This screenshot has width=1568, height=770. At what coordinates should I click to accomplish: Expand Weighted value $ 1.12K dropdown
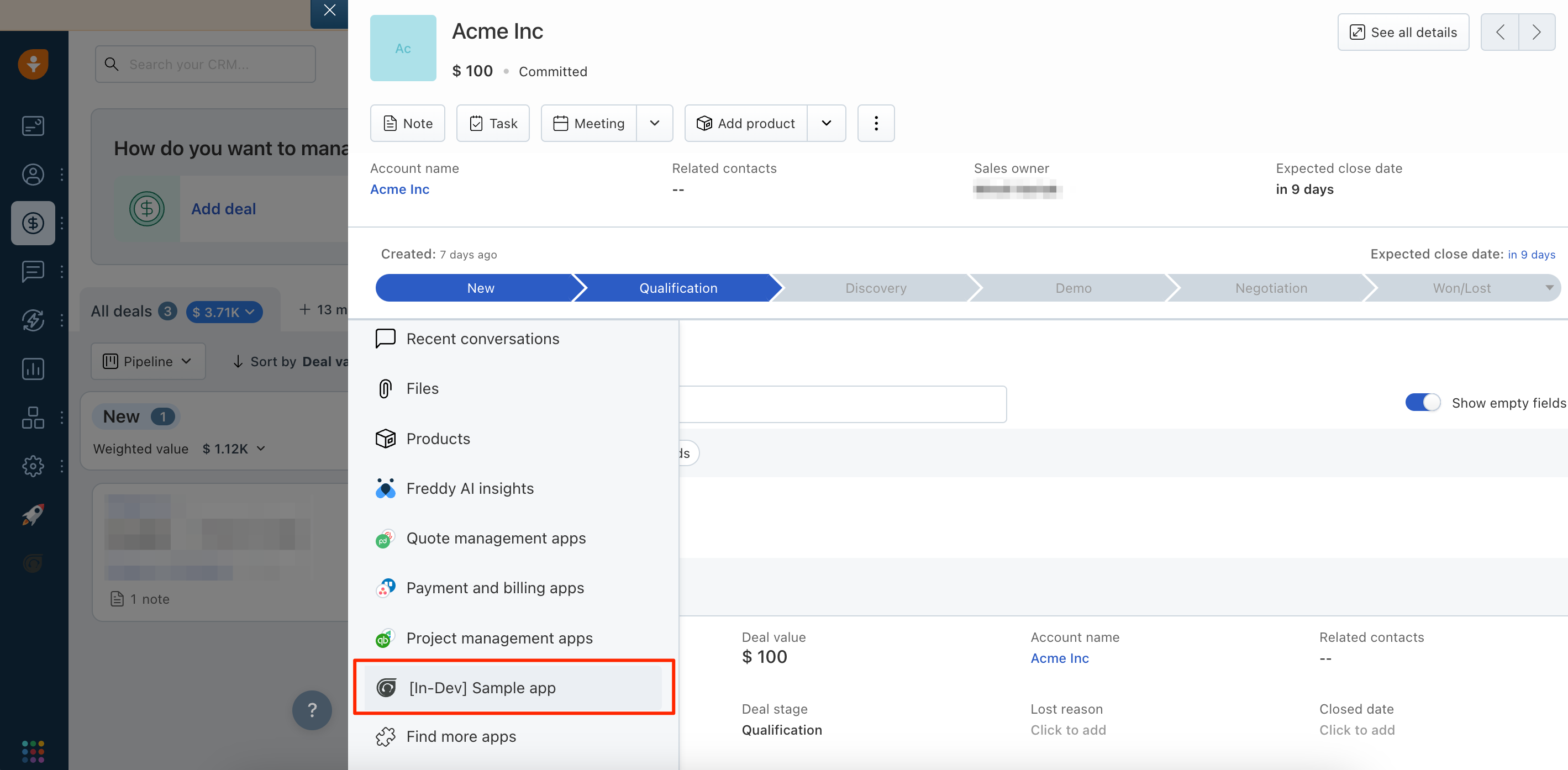(234, 449)
